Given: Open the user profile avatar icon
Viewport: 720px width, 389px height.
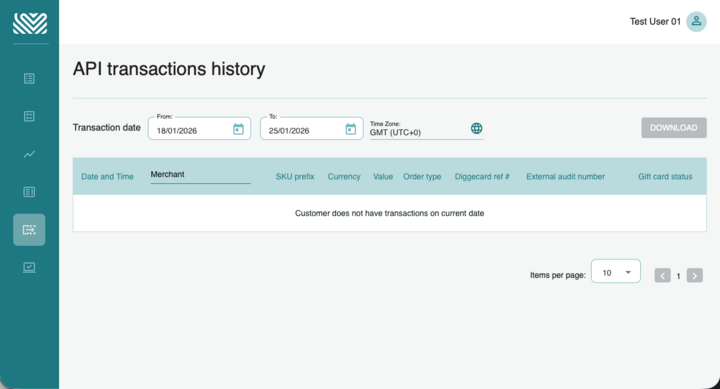Looking at the screenshot, I should click(696, 21).
